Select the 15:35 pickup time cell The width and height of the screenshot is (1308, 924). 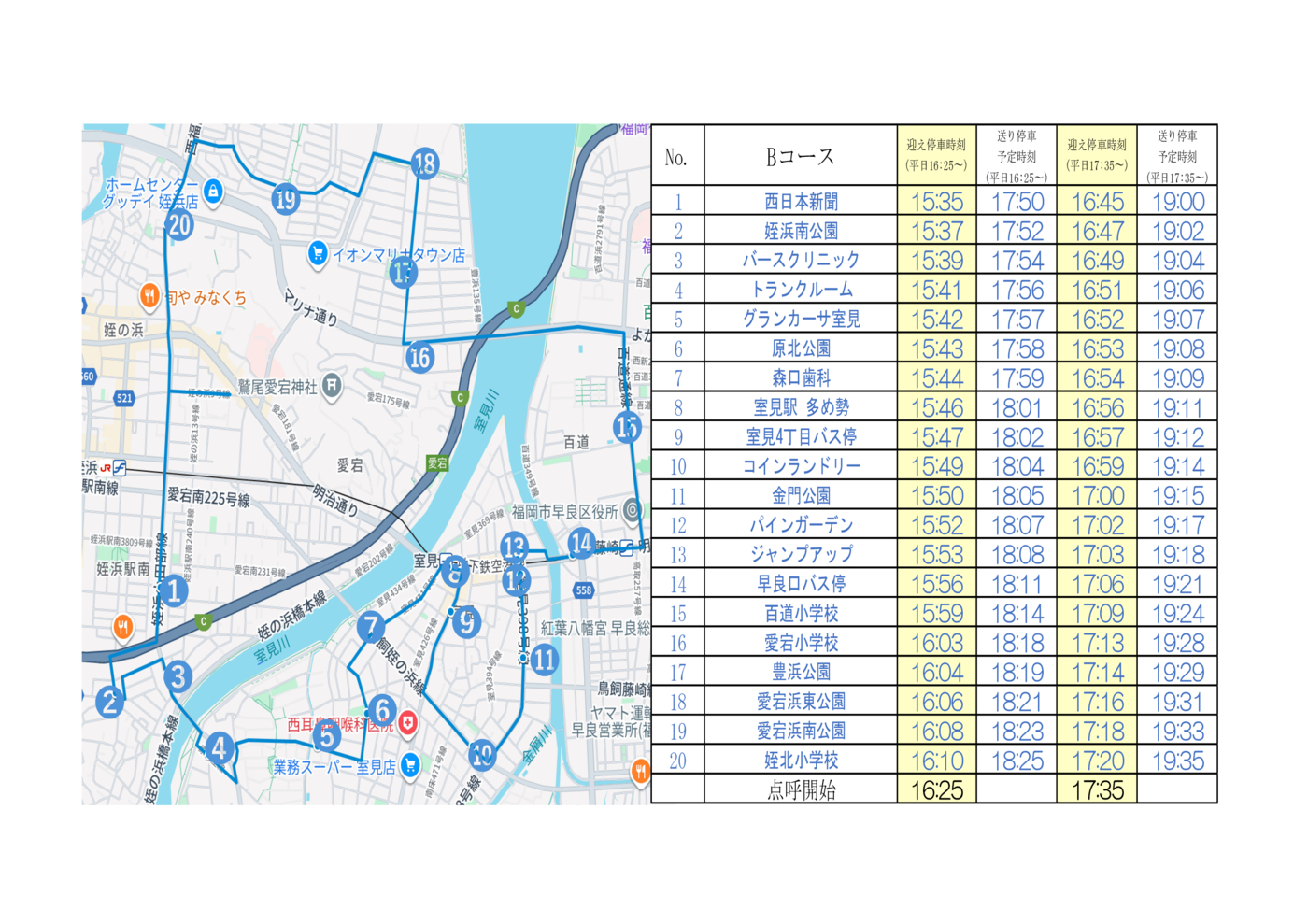click(936, 201)
